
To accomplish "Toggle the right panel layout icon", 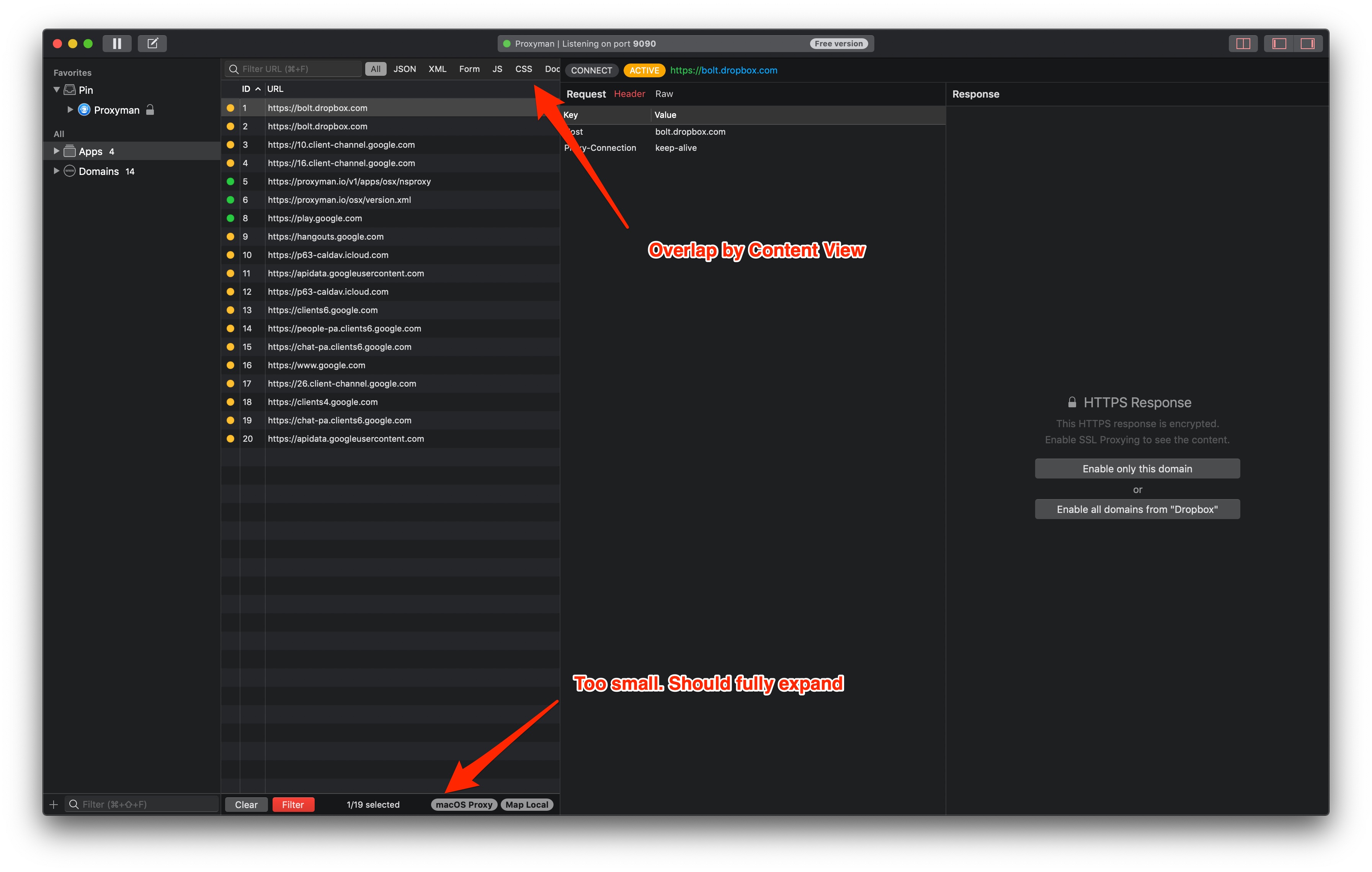I will click(1308, 43).
